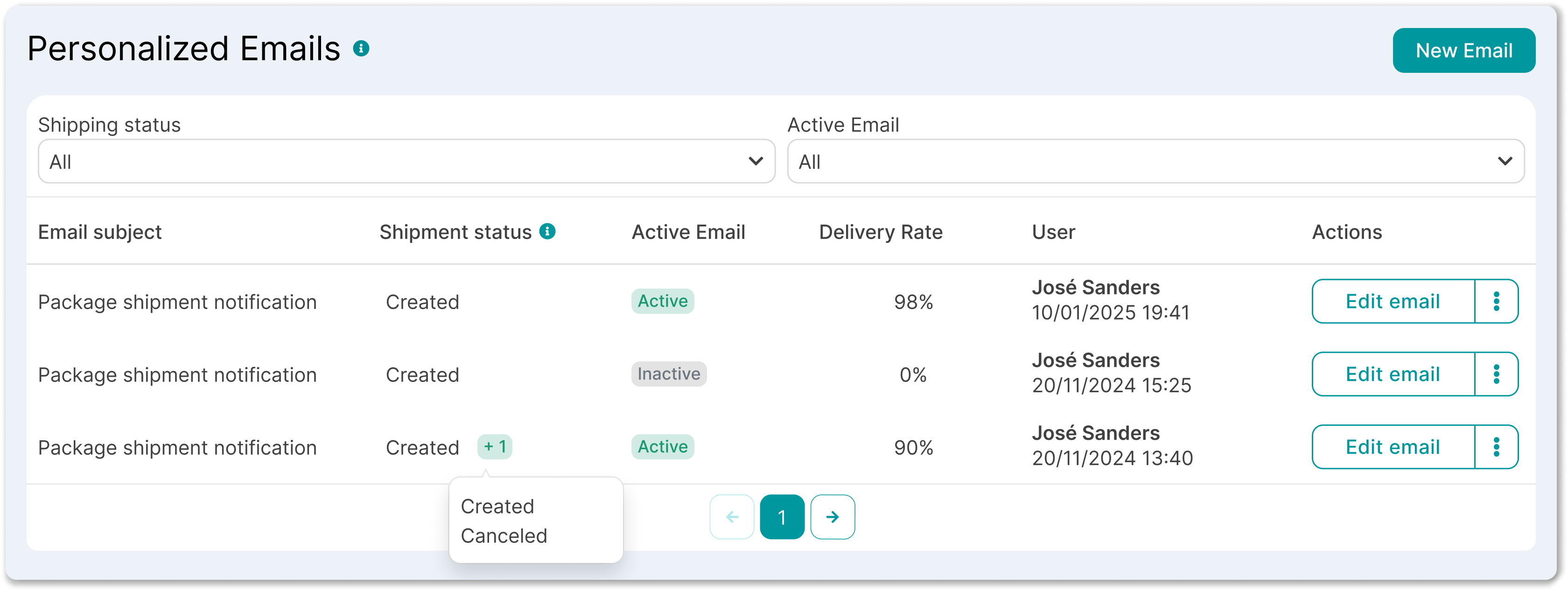Click the 0% delivery rate value
Screen dimensions: 1568x591
913,374
